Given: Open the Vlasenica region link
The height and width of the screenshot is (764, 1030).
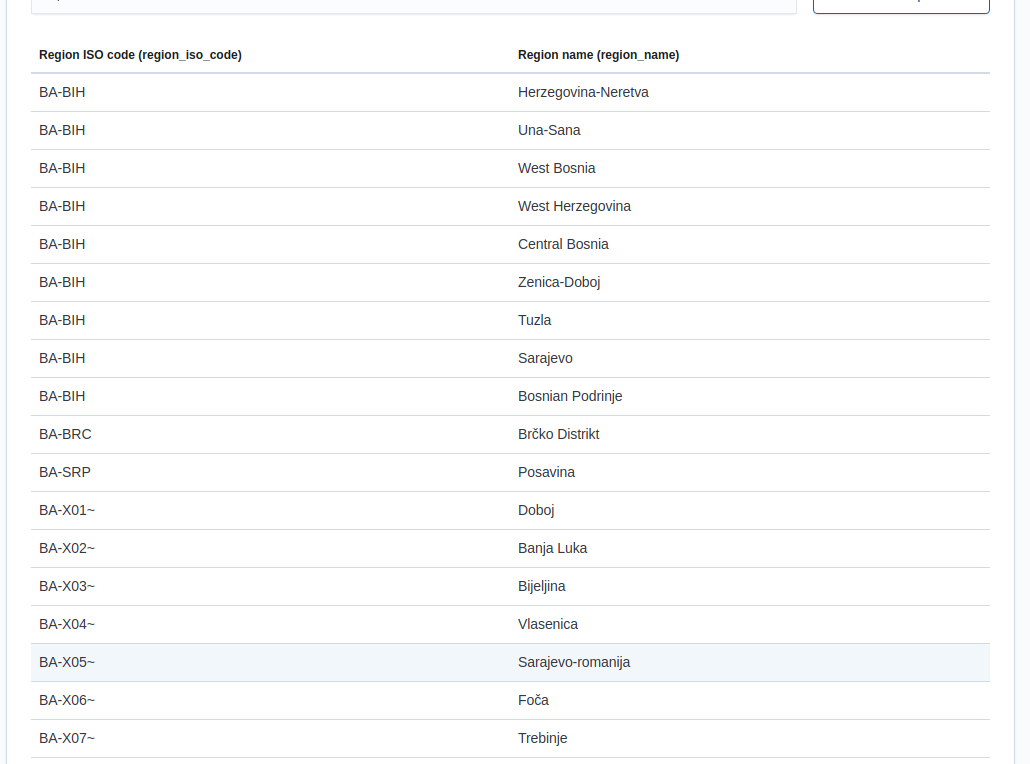Looking at the screenshot, I should [x=548, y=624].
